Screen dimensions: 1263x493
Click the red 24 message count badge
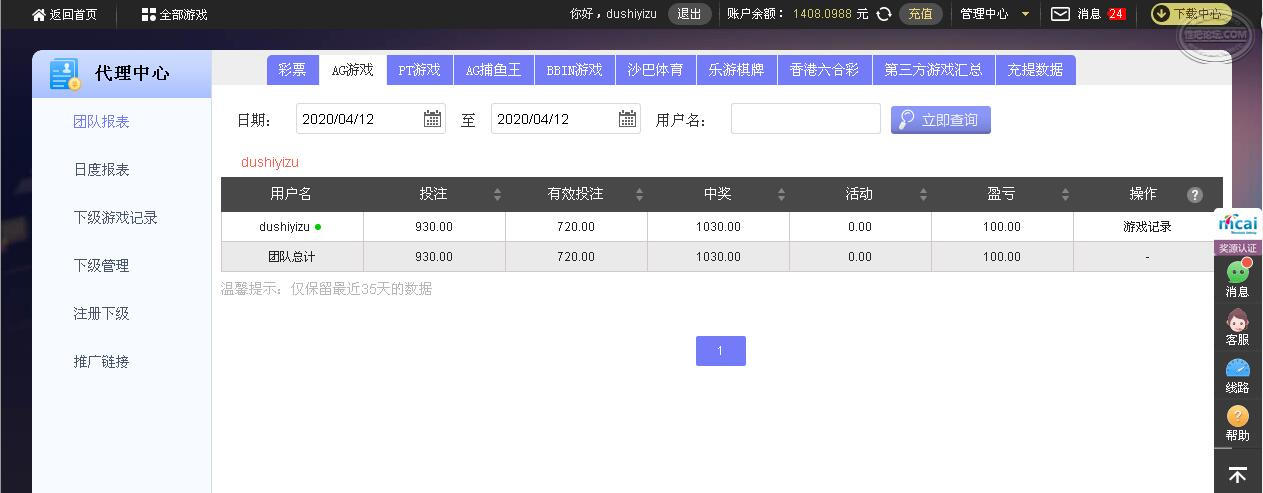[1116, 14]
